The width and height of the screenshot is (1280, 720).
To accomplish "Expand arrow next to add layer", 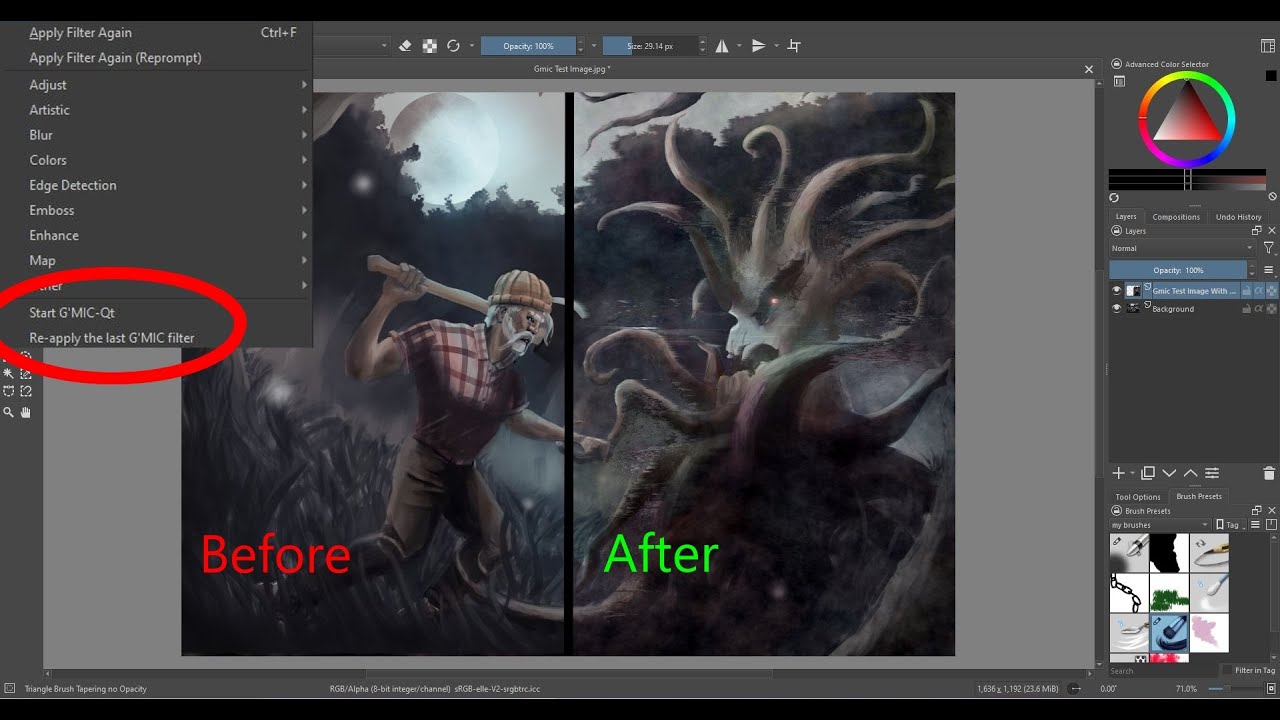I will click(1133, 474).
